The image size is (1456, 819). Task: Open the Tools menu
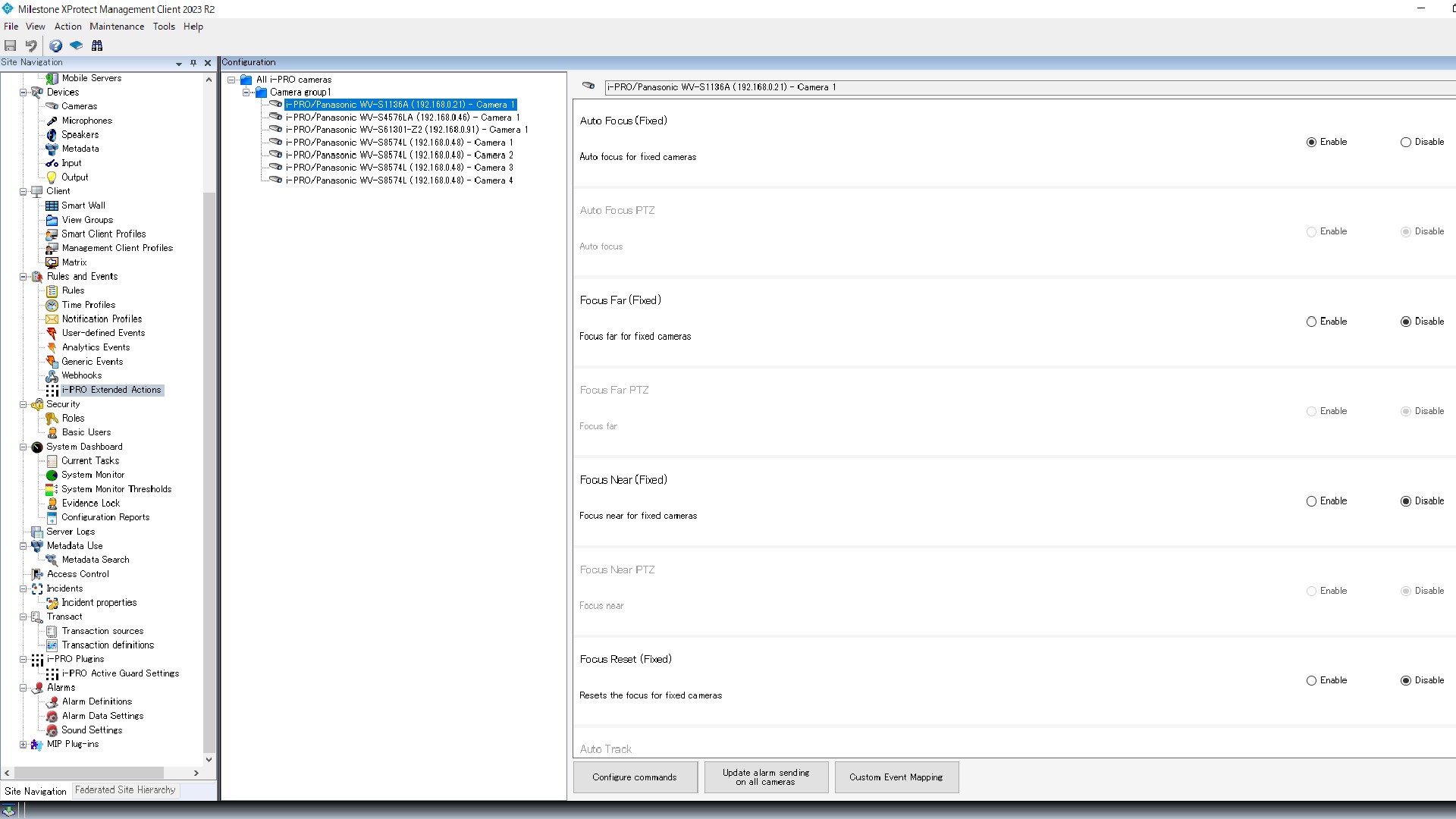click(x=164, y=26)
